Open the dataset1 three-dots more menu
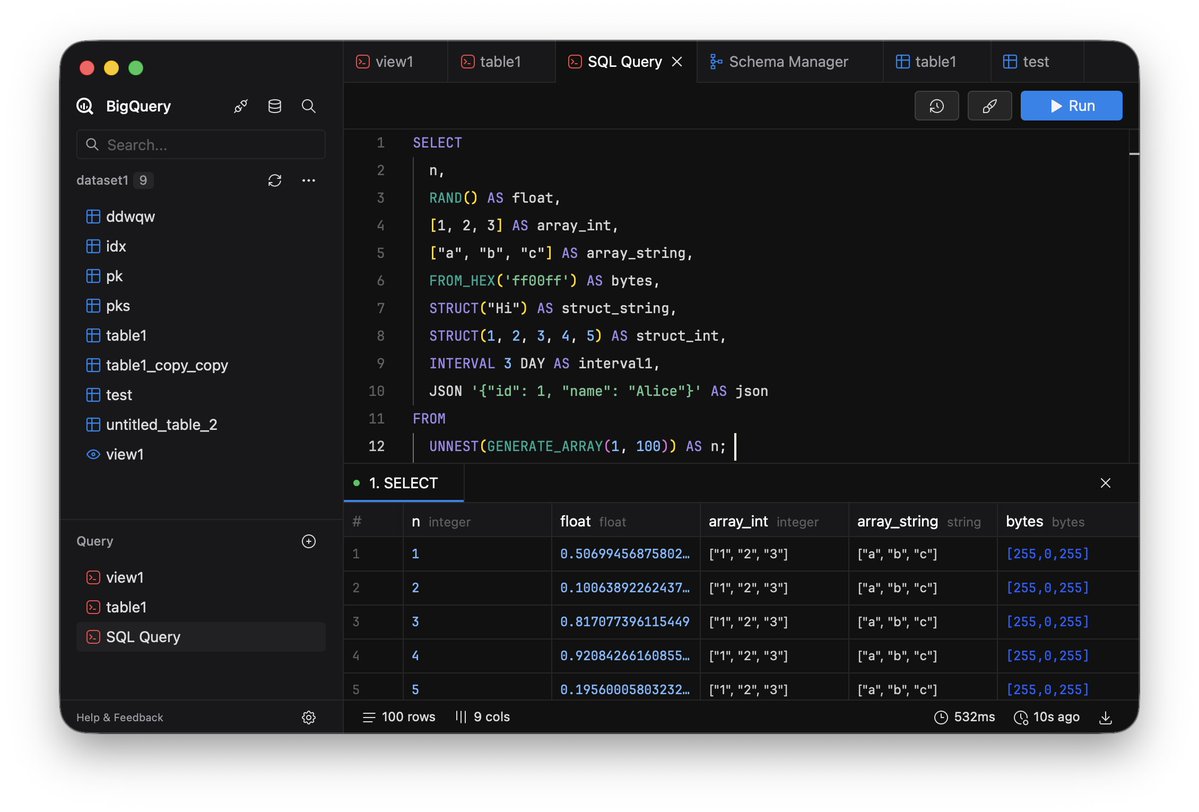The image size is (1199, 812). click(x=309, y=181)
